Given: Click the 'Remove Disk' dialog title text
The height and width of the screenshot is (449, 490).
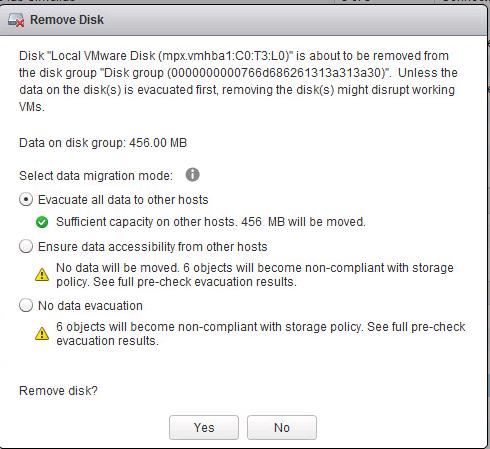Looking at the screenshot, I should (67, 20).
